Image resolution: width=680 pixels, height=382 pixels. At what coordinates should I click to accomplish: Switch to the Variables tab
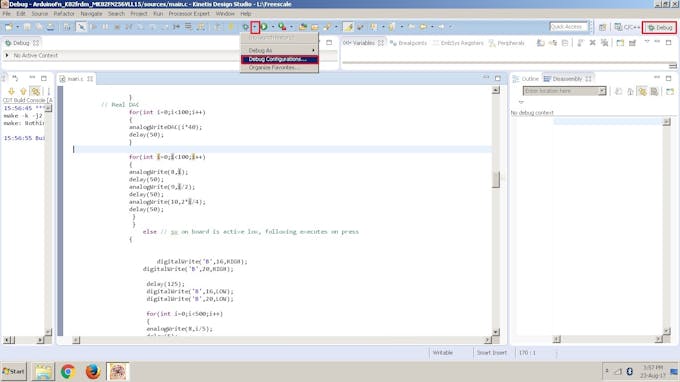[363, 43]
